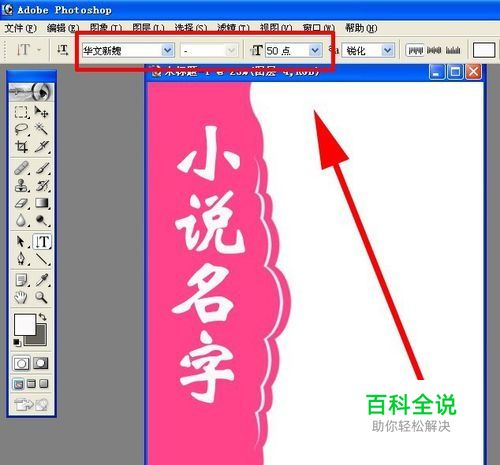The width and height of the screenshot is (500, 465).
Task: Open the 文件(F) menu
Action: (x=20, y=28)
